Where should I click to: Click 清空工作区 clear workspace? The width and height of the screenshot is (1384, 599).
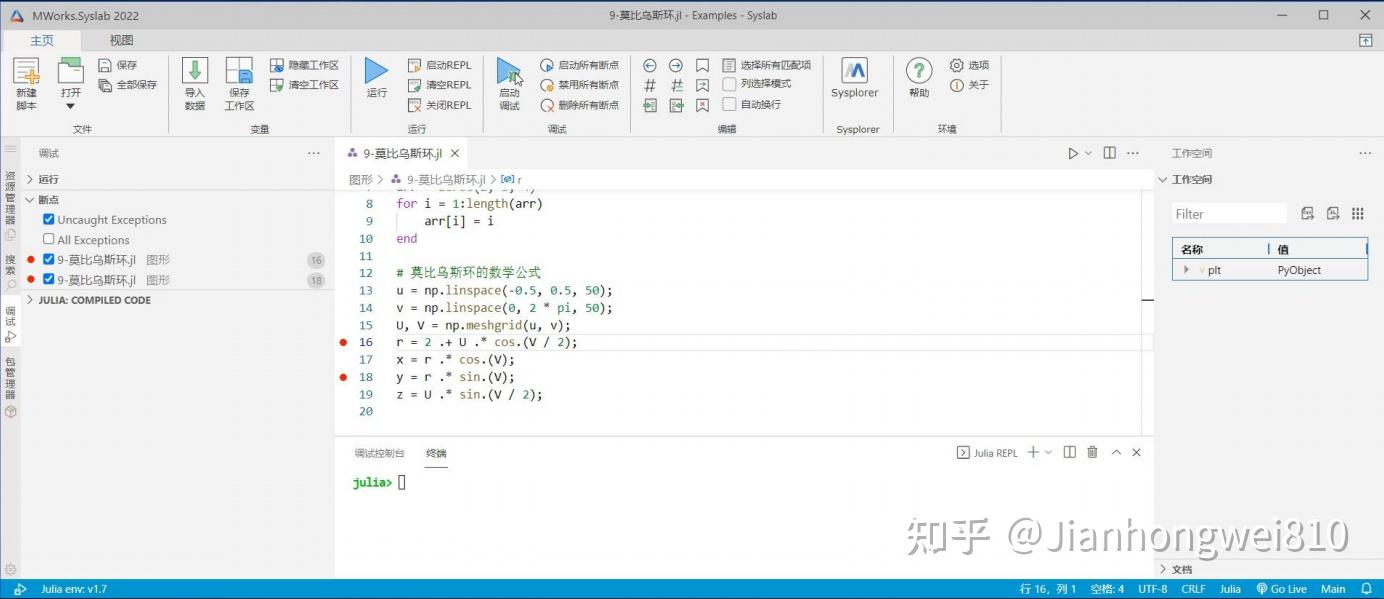pyautogui.click(x=305, y=85)
